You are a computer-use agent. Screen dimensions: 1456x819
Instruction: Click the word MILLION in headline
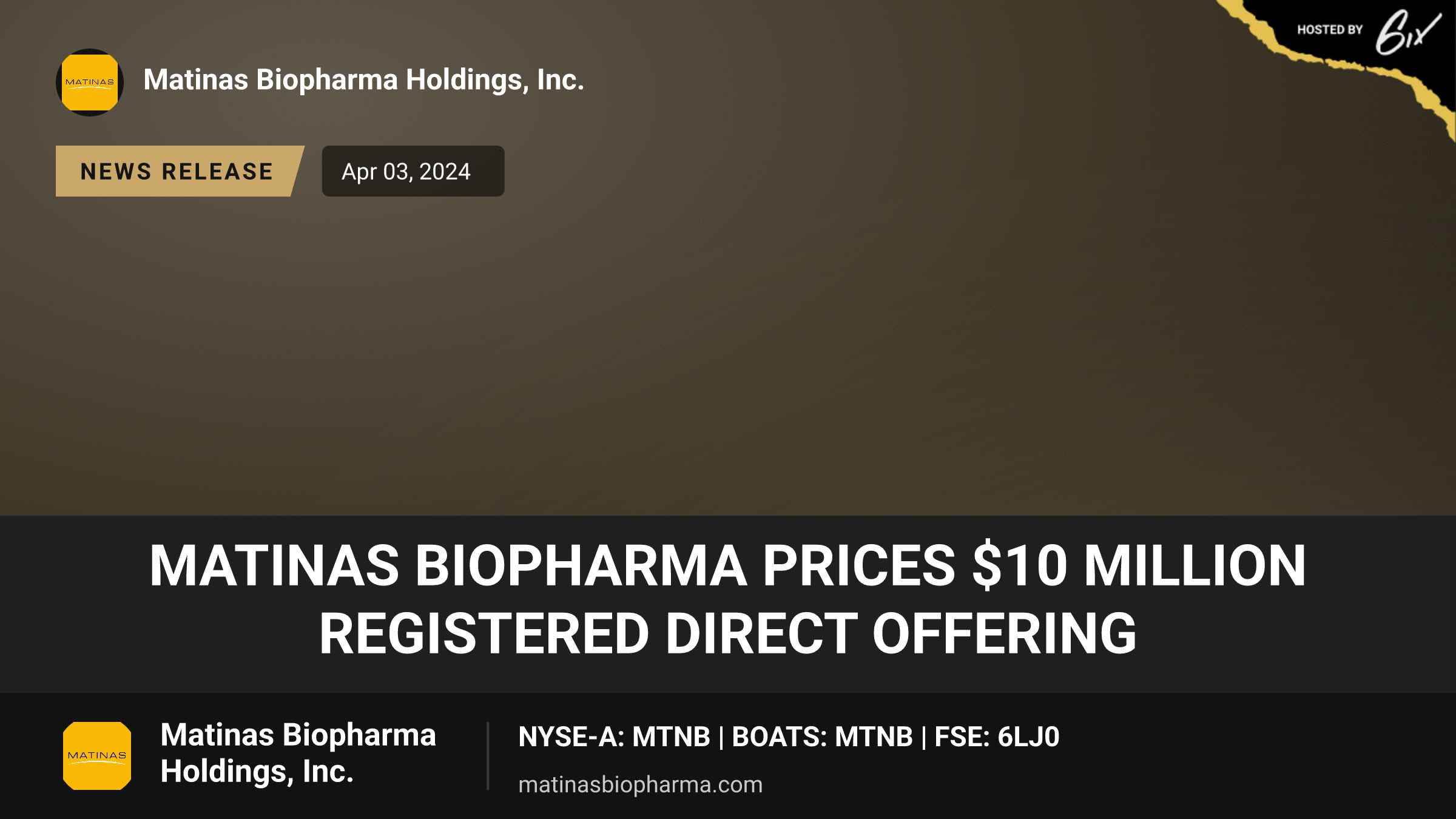coord(1195,565)
